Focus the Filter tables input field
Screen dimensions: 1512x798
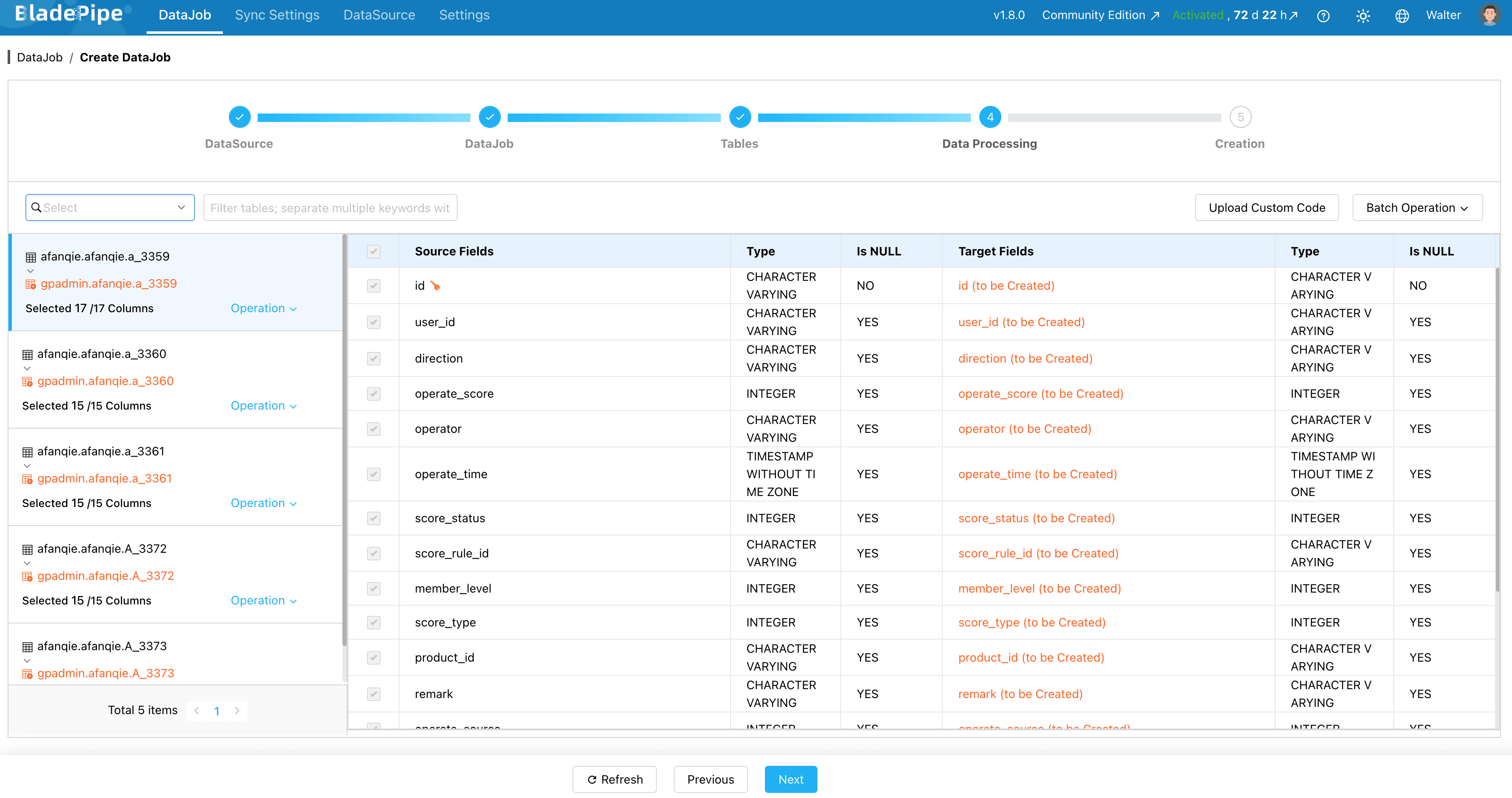pyautogui.click(x=330, y=208)
